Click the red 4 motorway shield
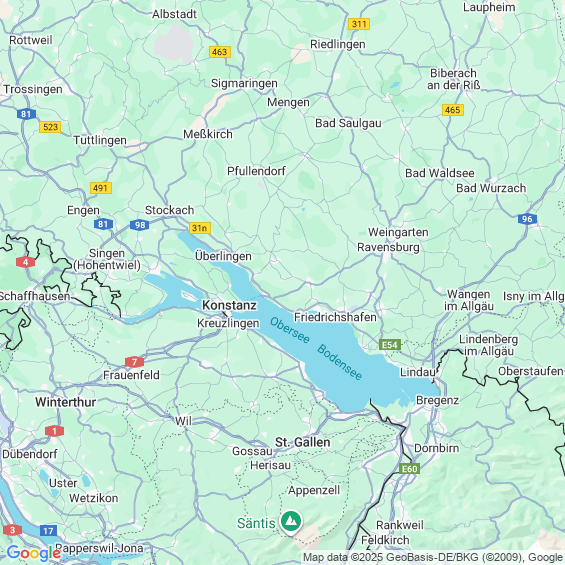This screenshot has height=565, width=565. 26,262
